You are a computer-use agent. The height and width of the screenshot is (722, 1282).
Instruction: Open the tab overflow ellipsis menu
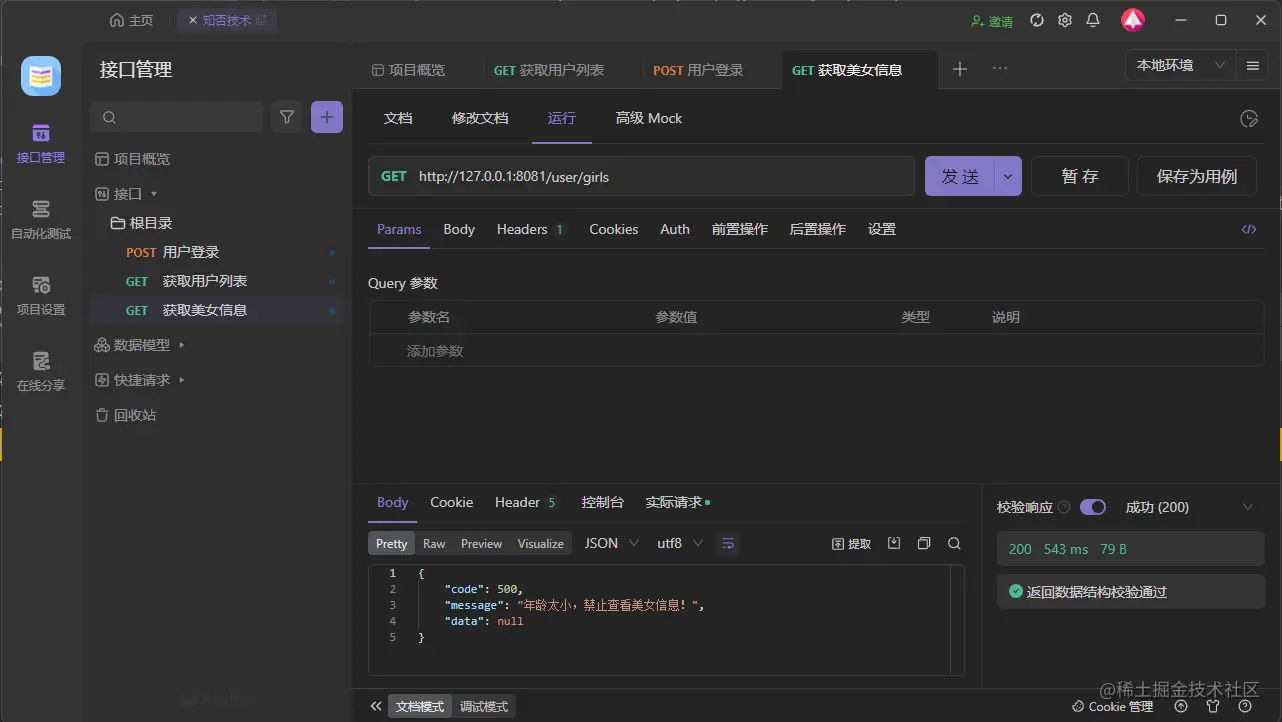[1000, 69]
